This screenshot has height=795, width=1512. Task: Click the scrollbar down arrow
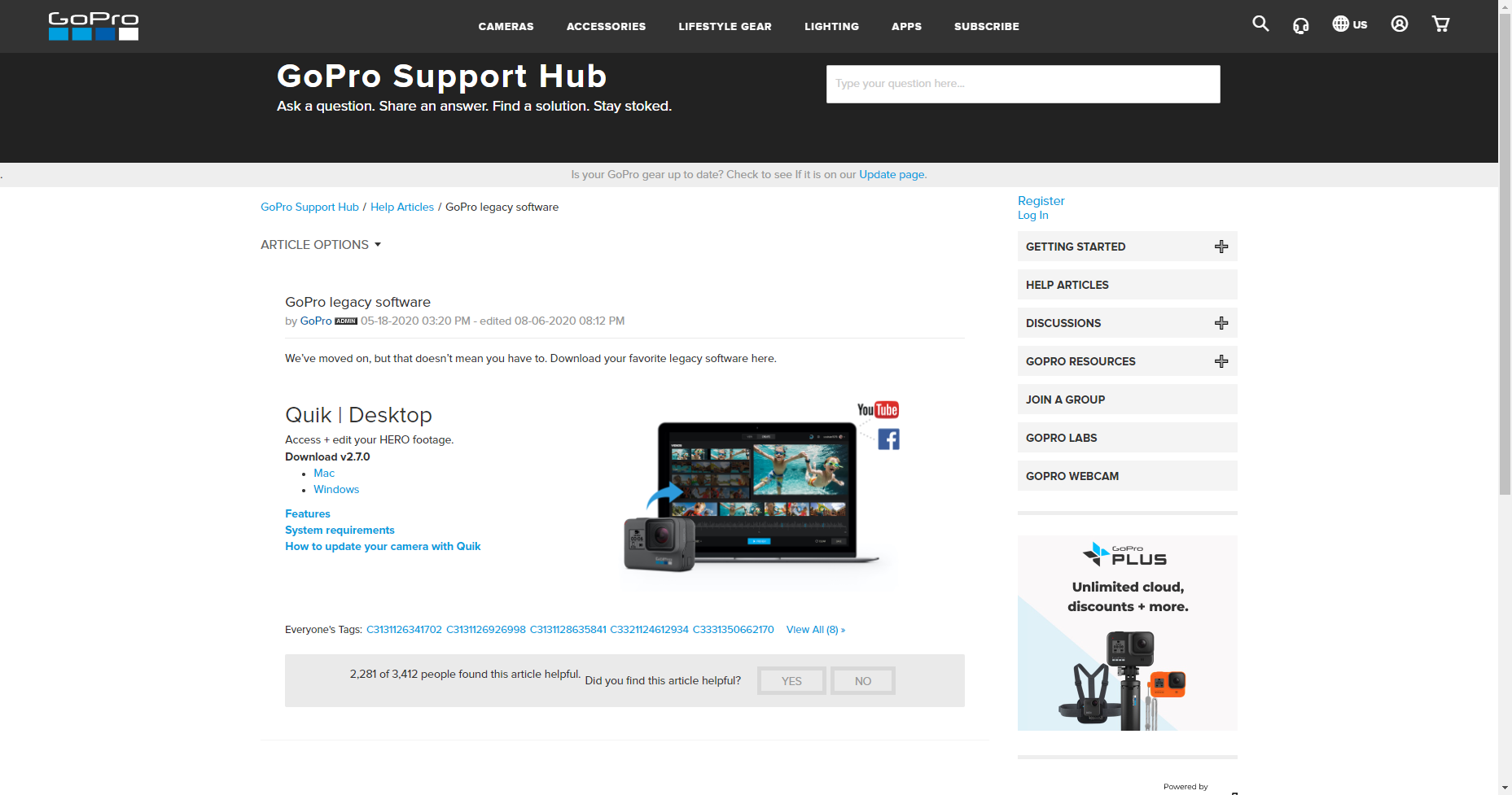(x=1505, y=788)
